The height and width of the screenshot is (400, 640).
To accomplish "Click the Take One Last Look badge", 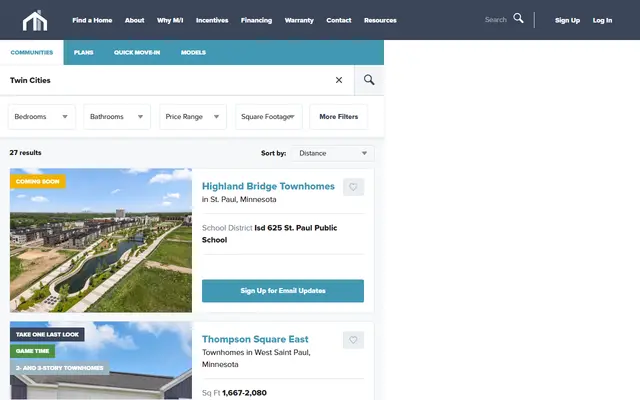I will pyautogui.click(x=47, y=334).
